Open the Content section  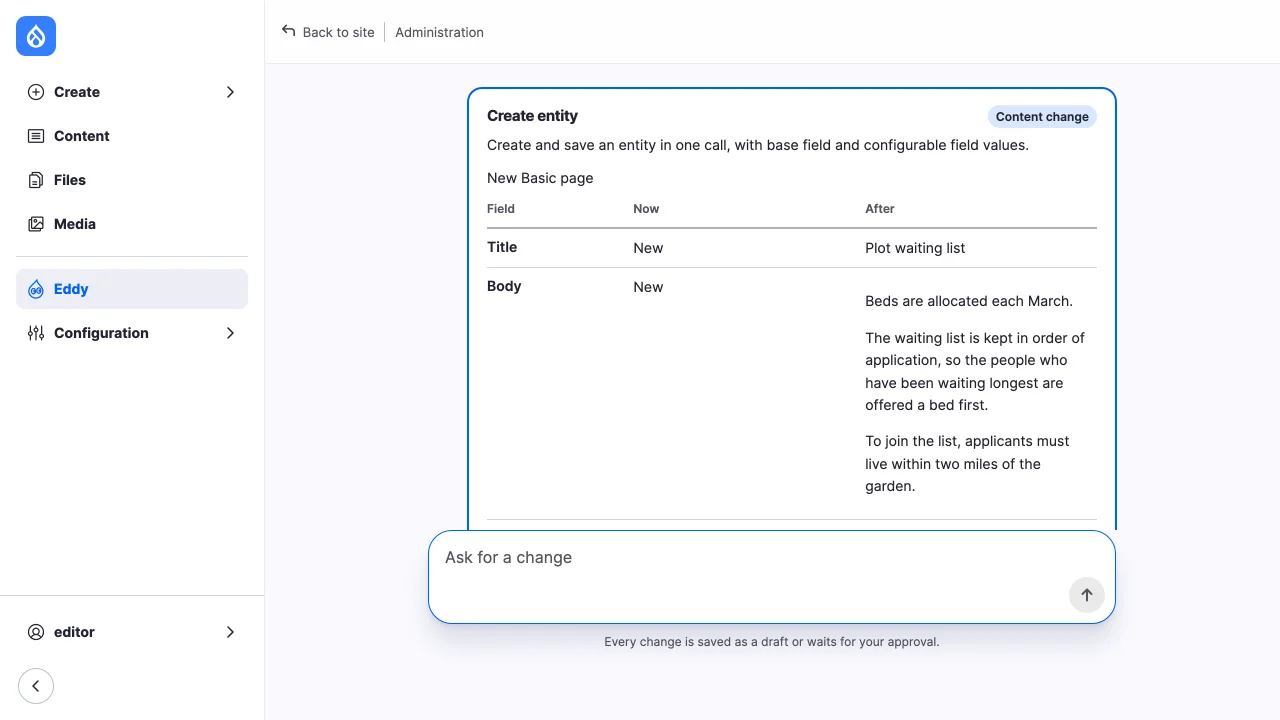132,136
